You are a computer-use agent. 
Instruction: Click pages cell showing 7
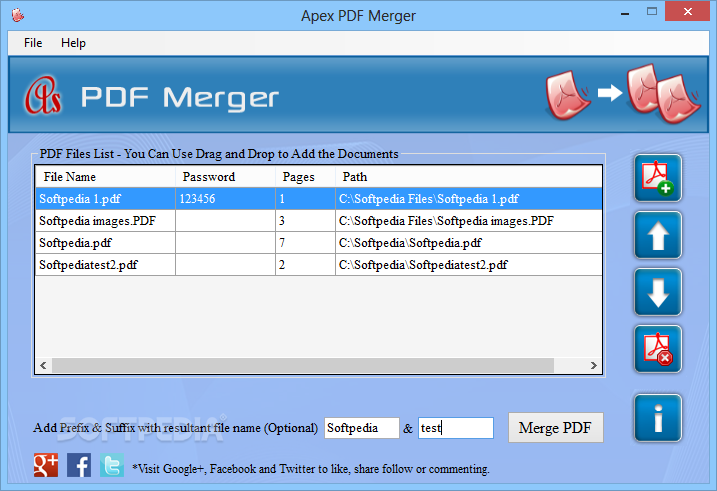[x=305, y=243]
